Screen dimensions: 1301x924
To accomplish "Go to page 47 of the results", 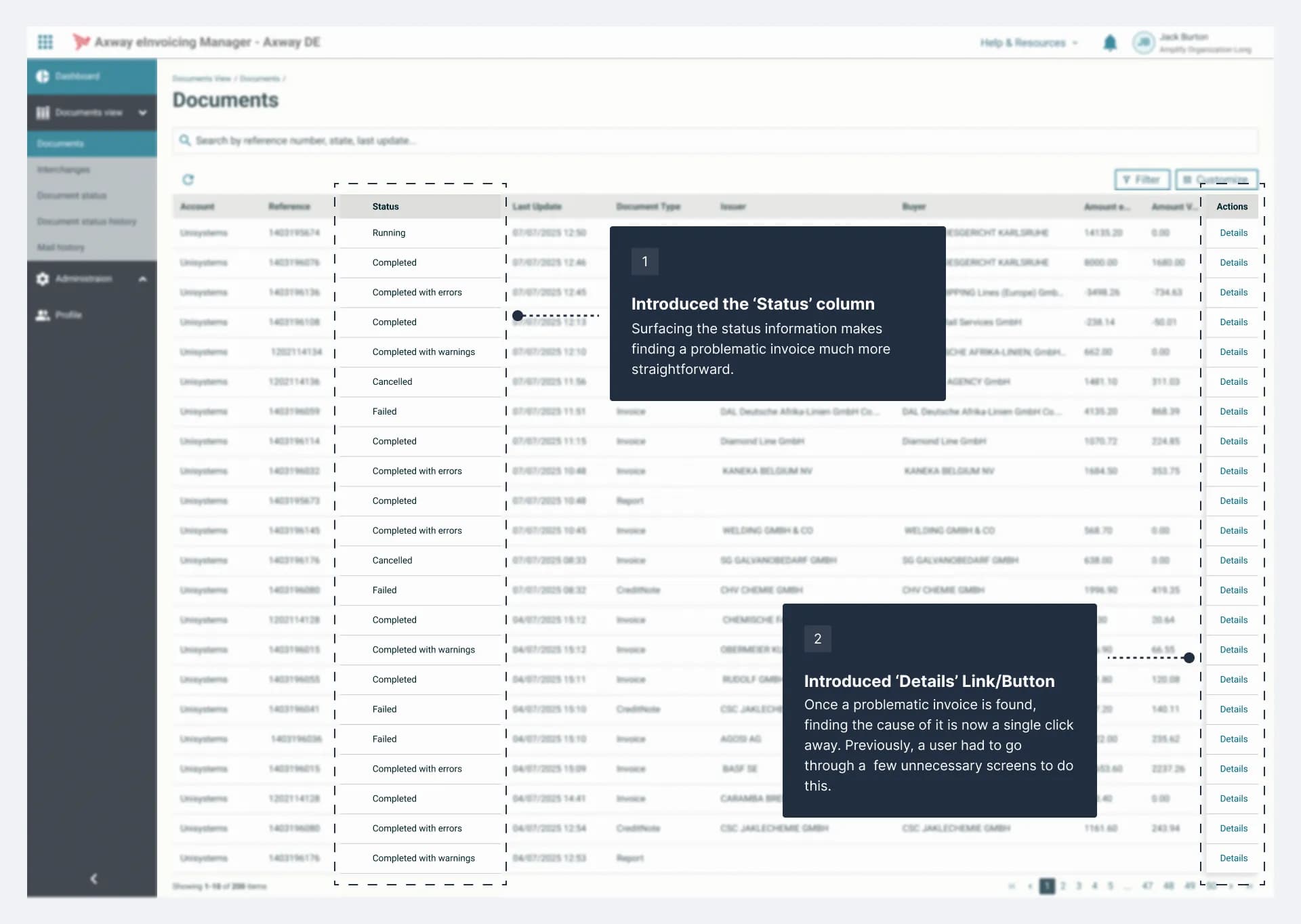I will [x=1147, y=886].
